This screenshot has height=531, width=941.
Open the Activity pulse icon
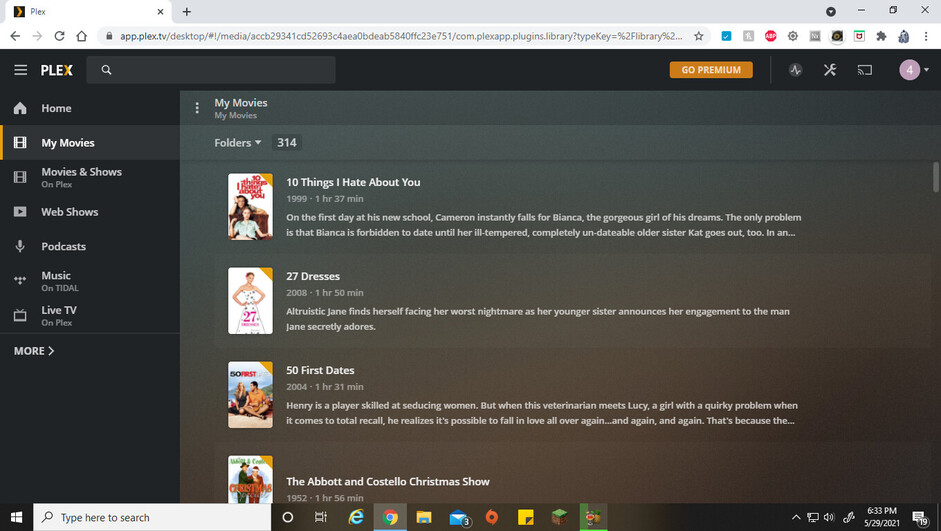click(x=795, y=70)
